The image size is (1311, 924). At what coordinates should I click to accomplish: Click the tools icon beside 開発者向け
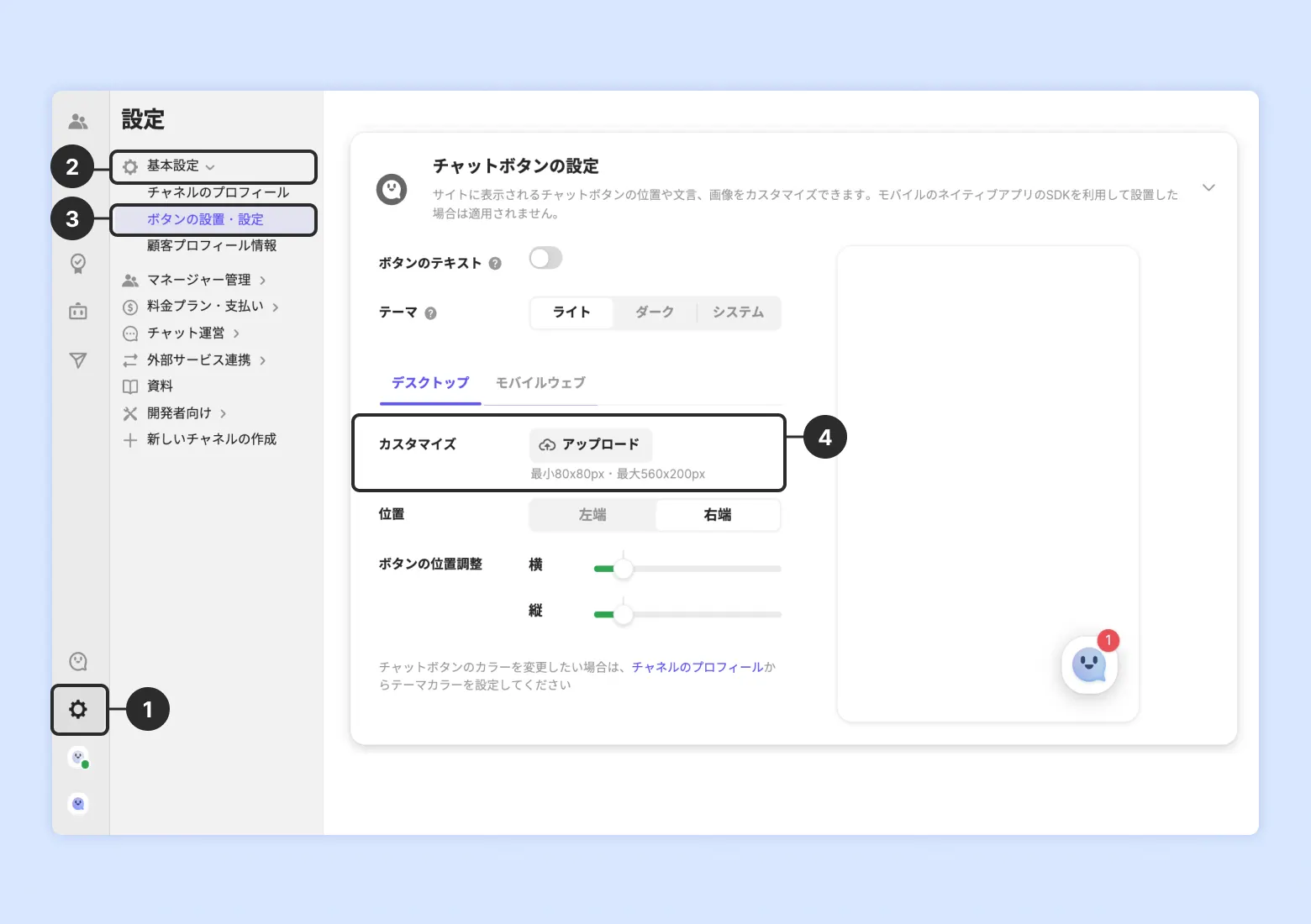point(130,413)
